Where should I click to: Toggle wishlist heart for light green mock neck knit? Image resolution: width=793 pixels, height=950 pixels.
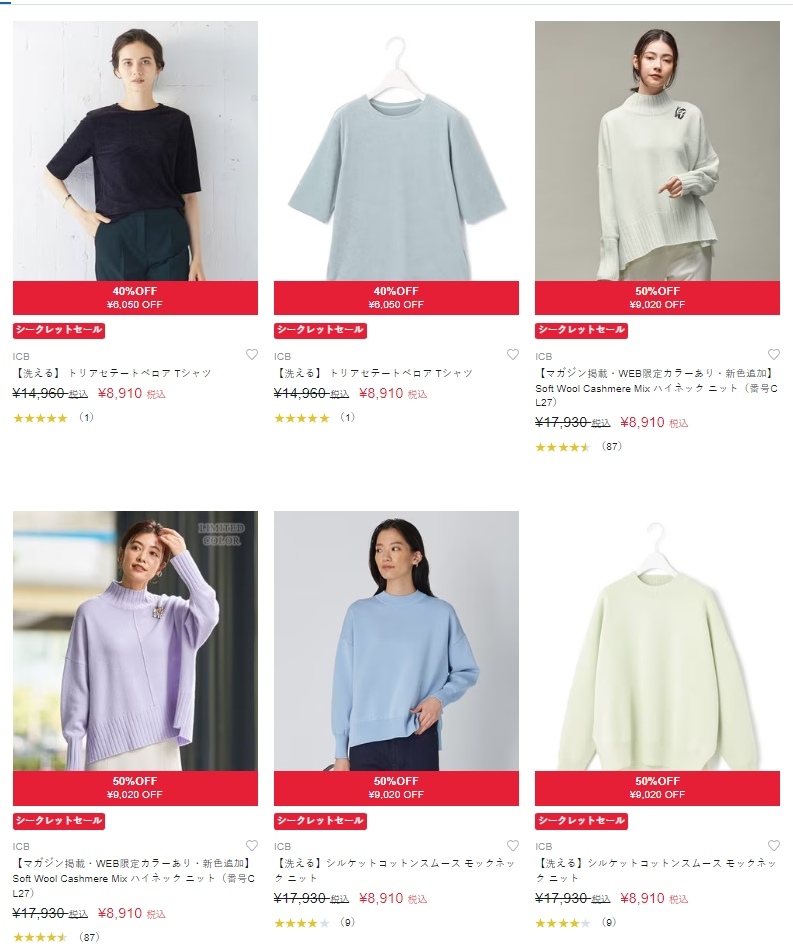tap(774, 845)
